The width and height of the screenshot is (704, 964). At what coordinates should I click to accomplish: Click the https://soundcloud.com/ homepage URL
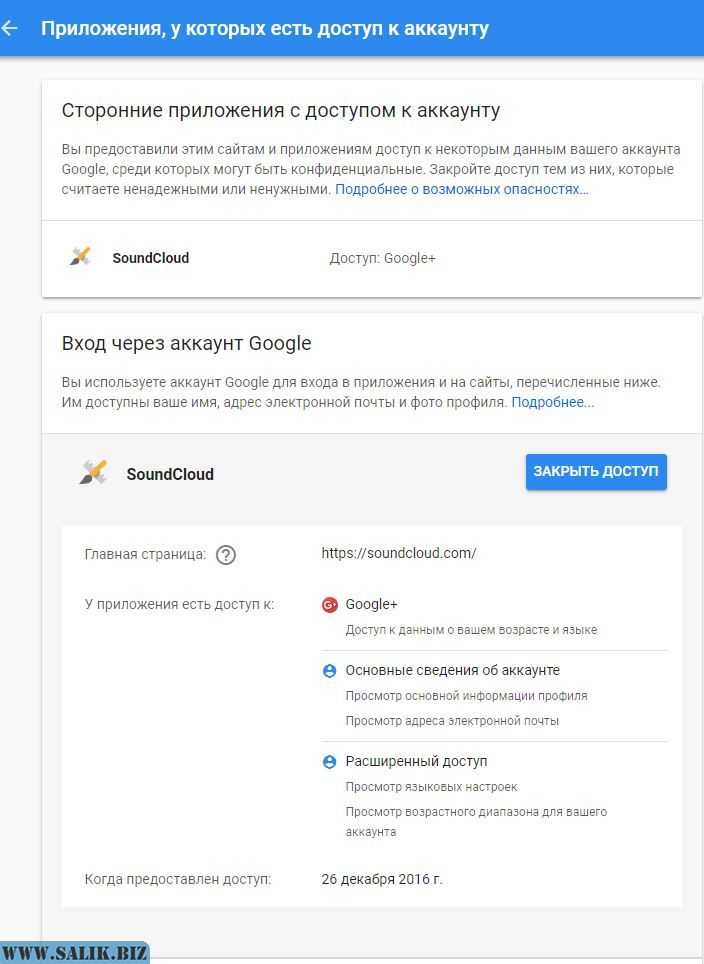click(x=399, y=553)
